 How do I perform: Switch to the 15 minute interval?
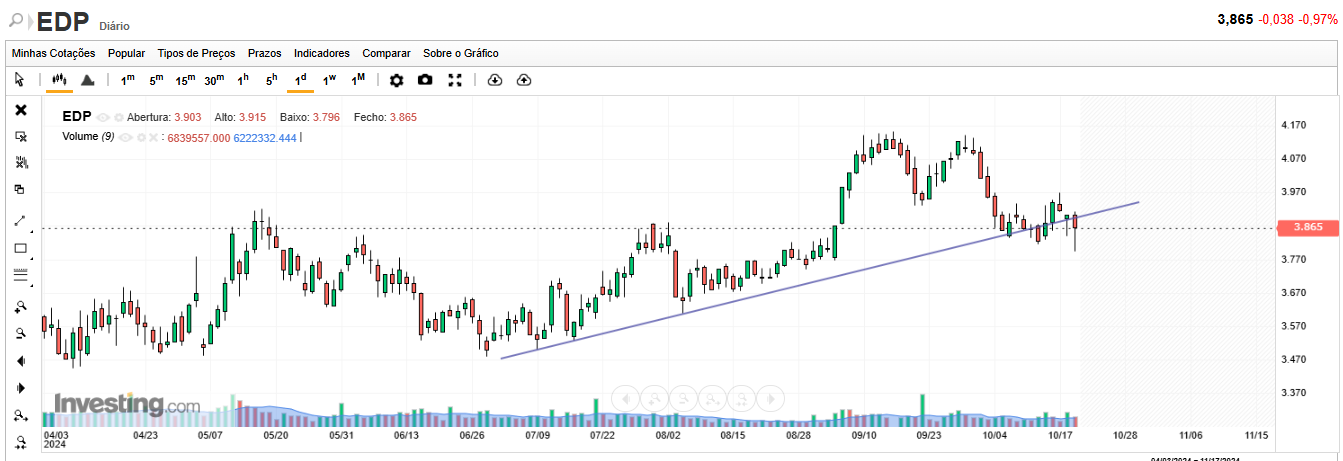185,80
